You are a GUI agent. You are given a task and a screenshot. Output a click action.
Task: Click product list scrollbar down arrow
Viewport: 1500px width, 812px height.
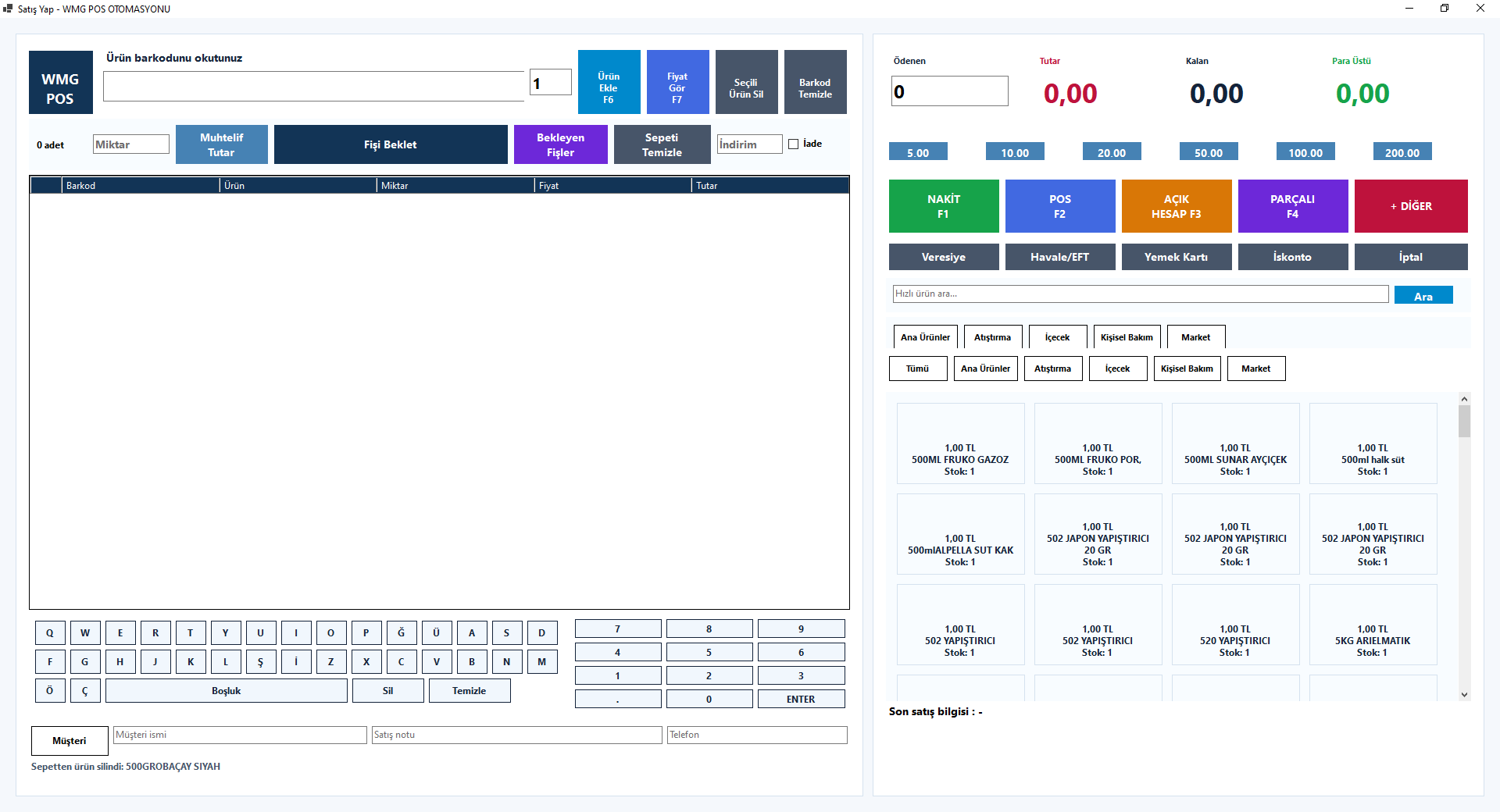pos(1464,694)
